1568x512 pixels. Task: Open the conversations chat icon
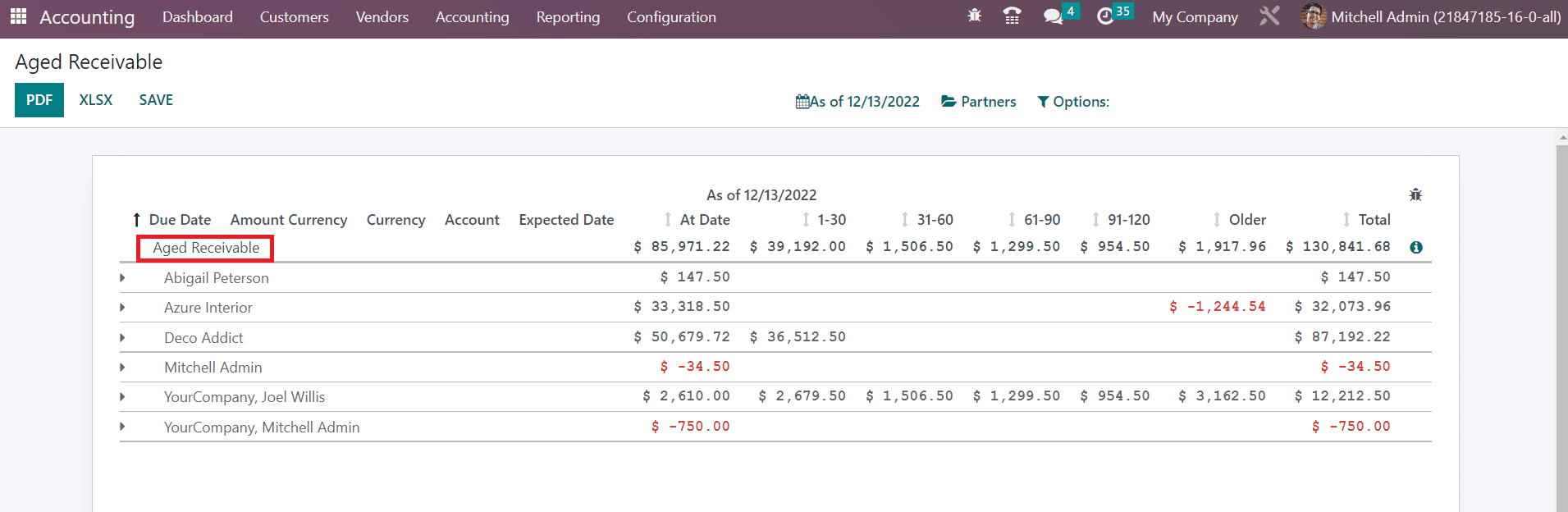1053,16
